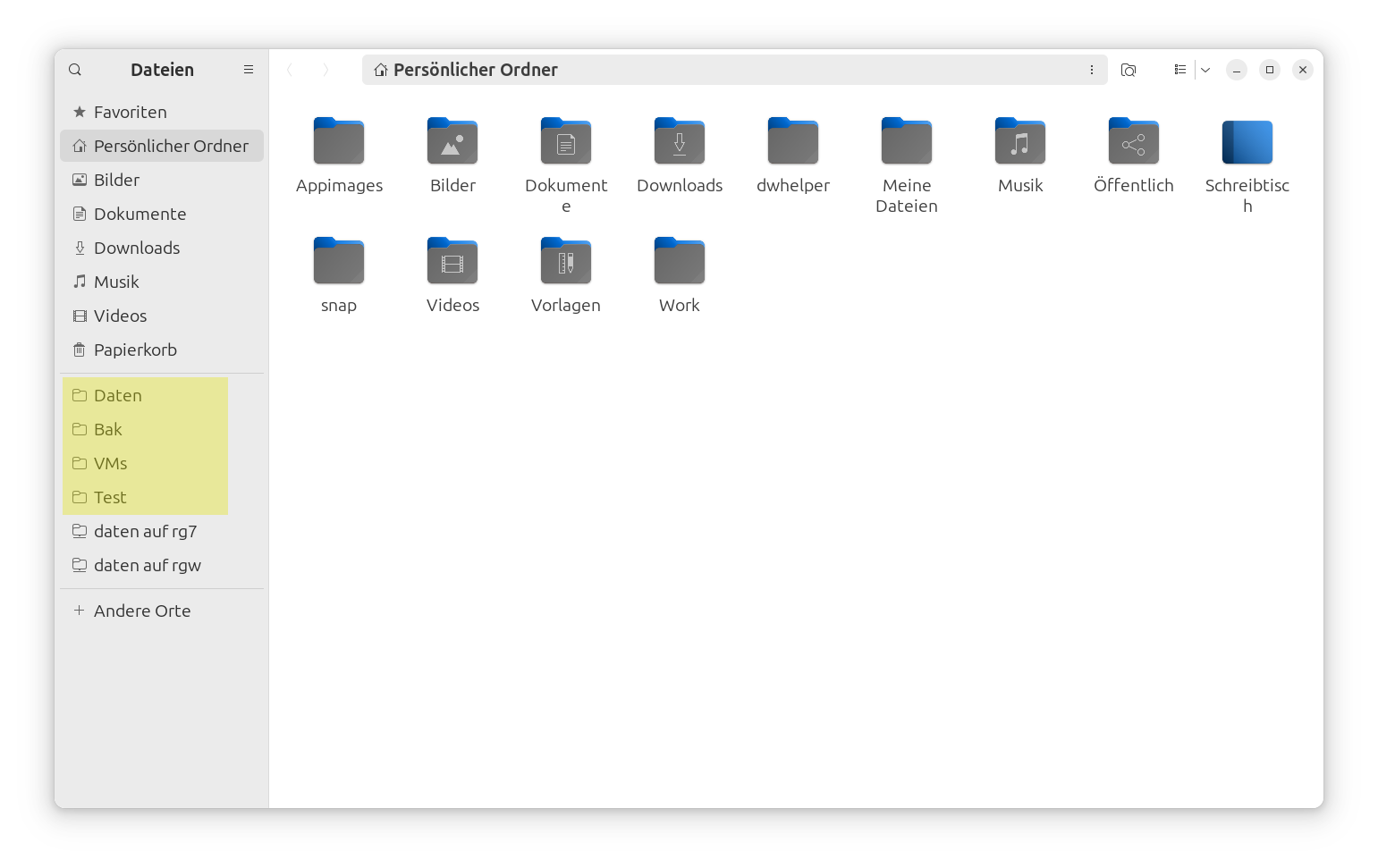The width and height of the screenshot is (1378, 868).
Task: Expand view options dropdown arrow
Action: click(x=1205, y=70)
